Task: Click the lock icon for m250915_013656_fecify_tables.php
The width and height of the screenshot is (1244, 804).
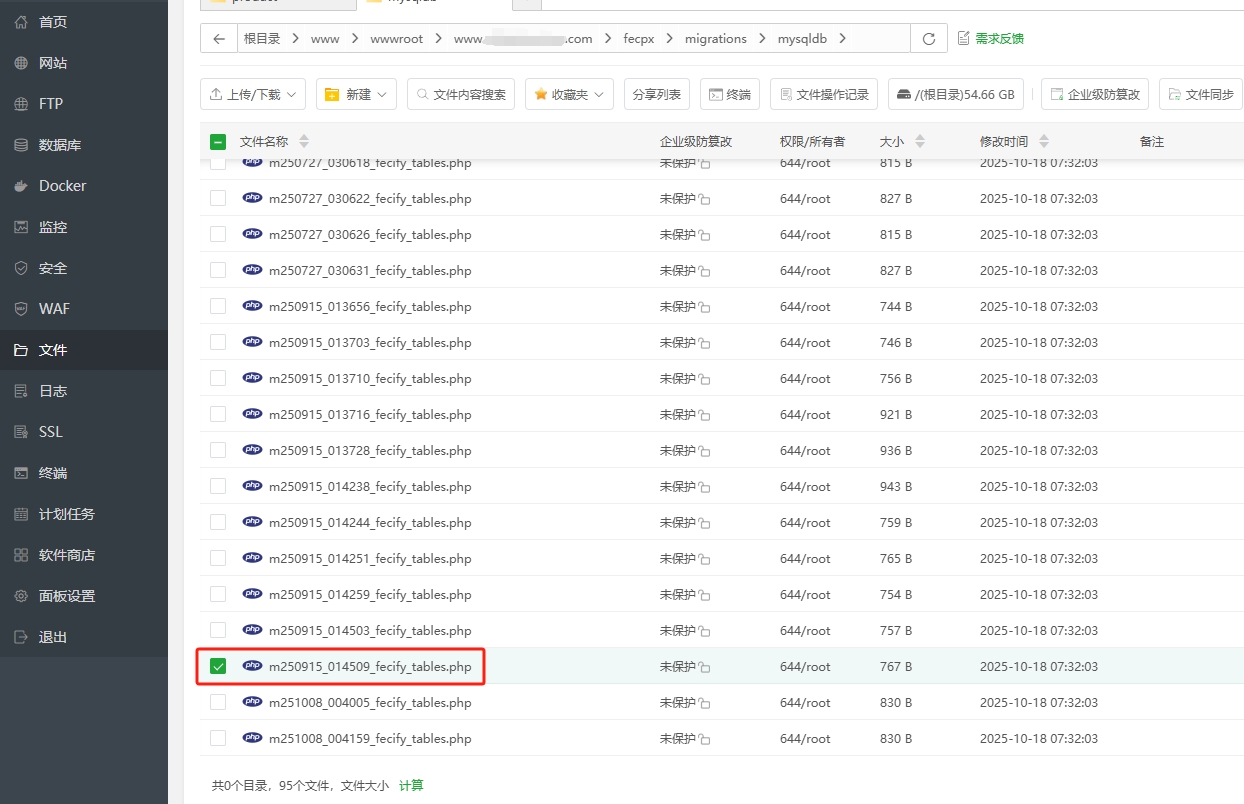Action: coord(705,308)
